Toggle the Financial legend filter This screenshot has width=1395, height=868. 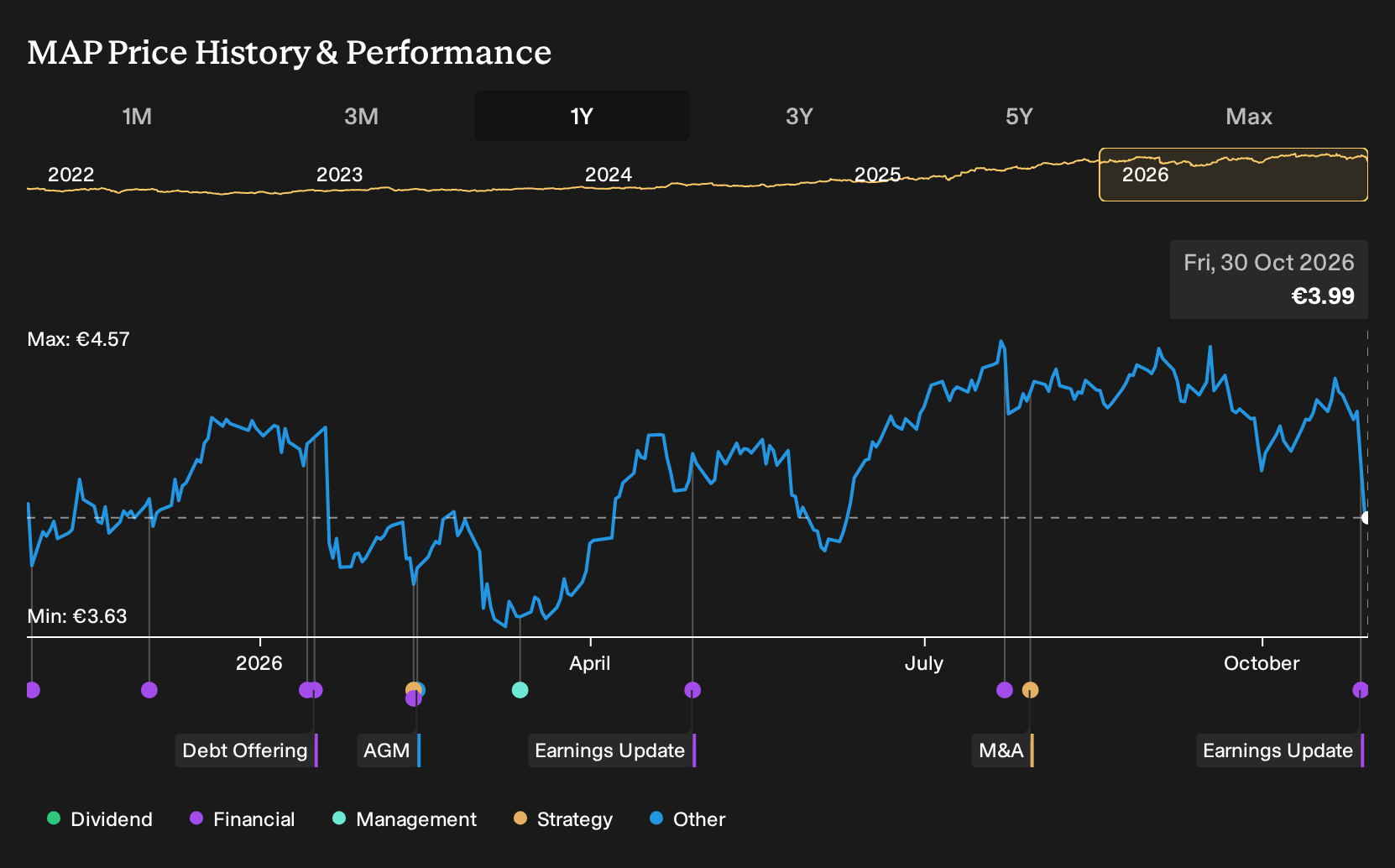click(242, 819)
